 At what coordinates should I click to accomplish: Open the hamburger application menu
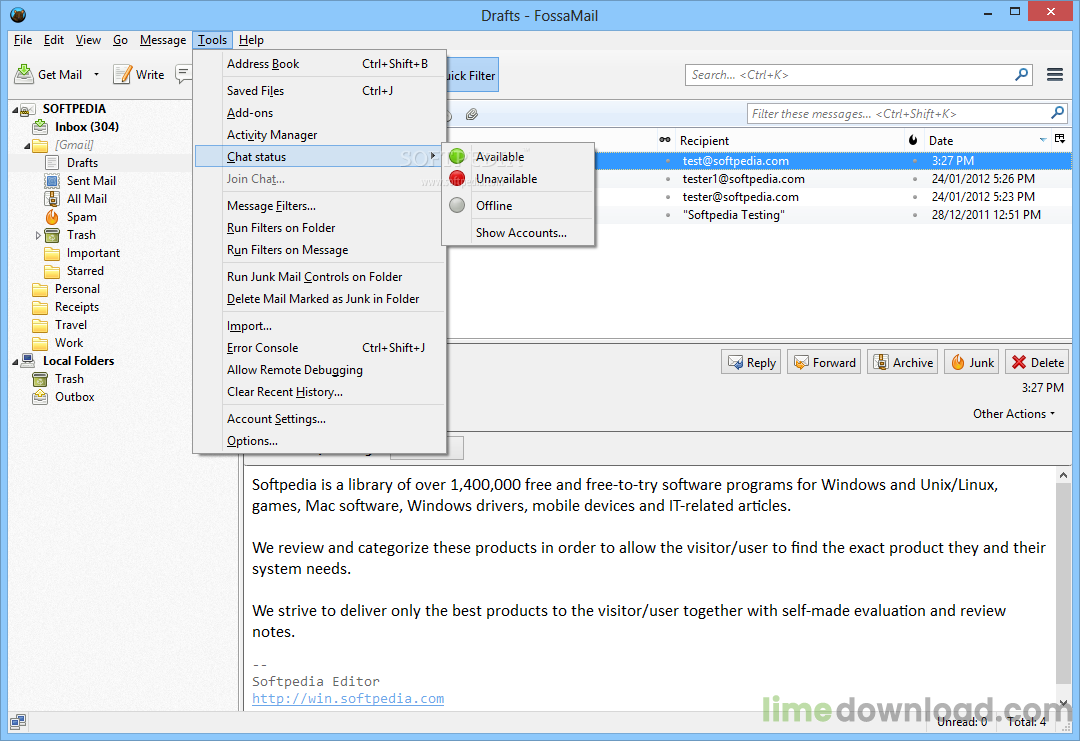(x=1055, y=74)
